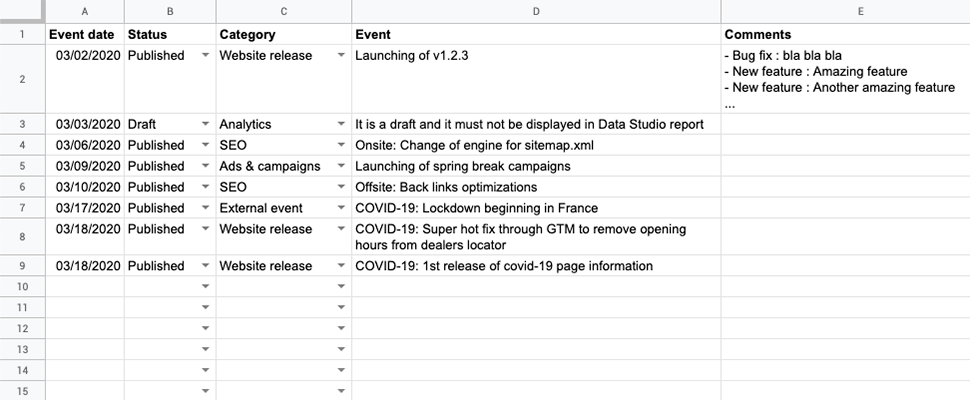Open Category dropdown in row 9

coord(341,266)
